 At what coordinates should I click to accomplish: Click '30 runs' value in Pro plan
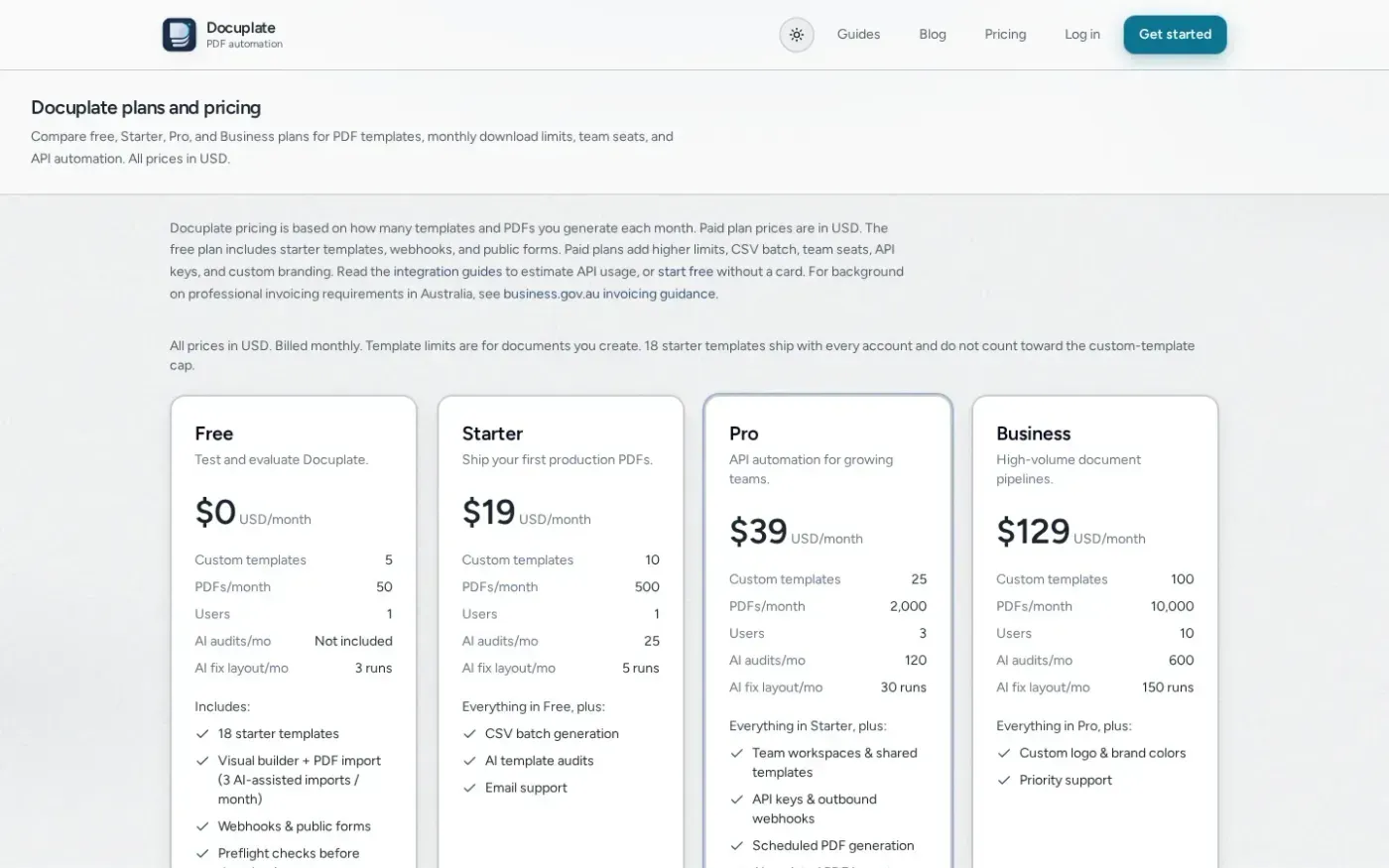click(x=904, y=687)
